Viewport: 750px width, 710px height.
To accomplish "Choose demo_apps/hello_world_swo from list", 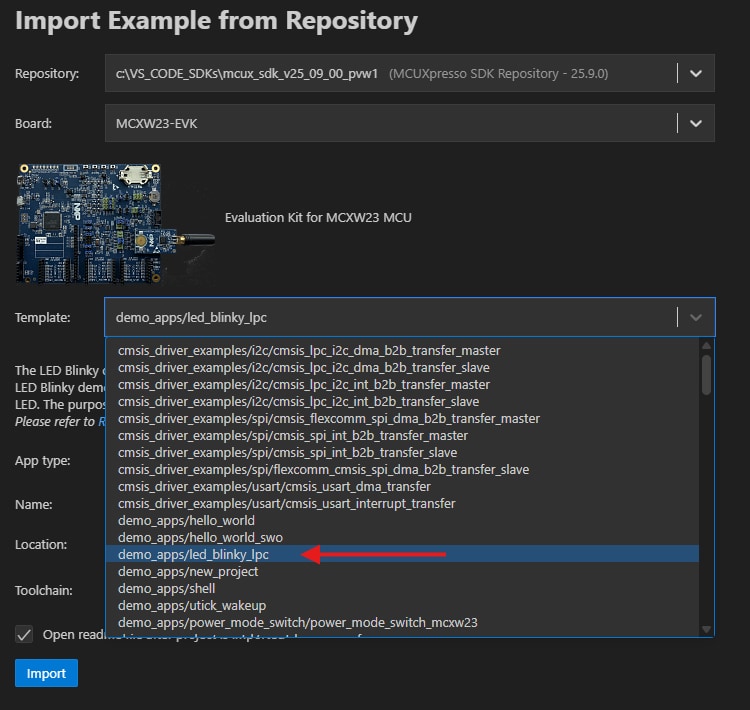I will click(x=201, y=537).
